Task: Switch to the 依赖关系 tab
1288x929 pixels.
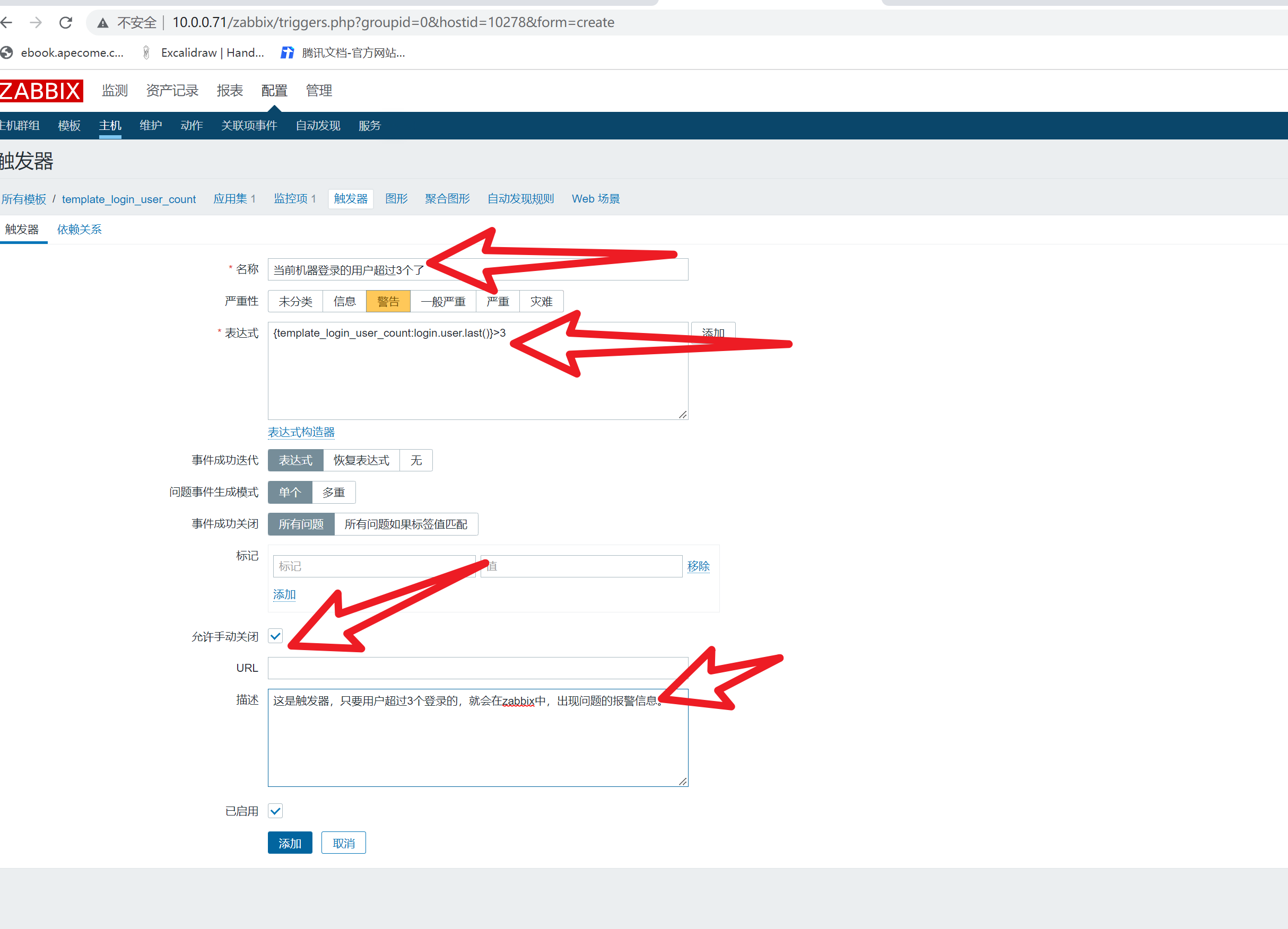Action: pos(79,229)
